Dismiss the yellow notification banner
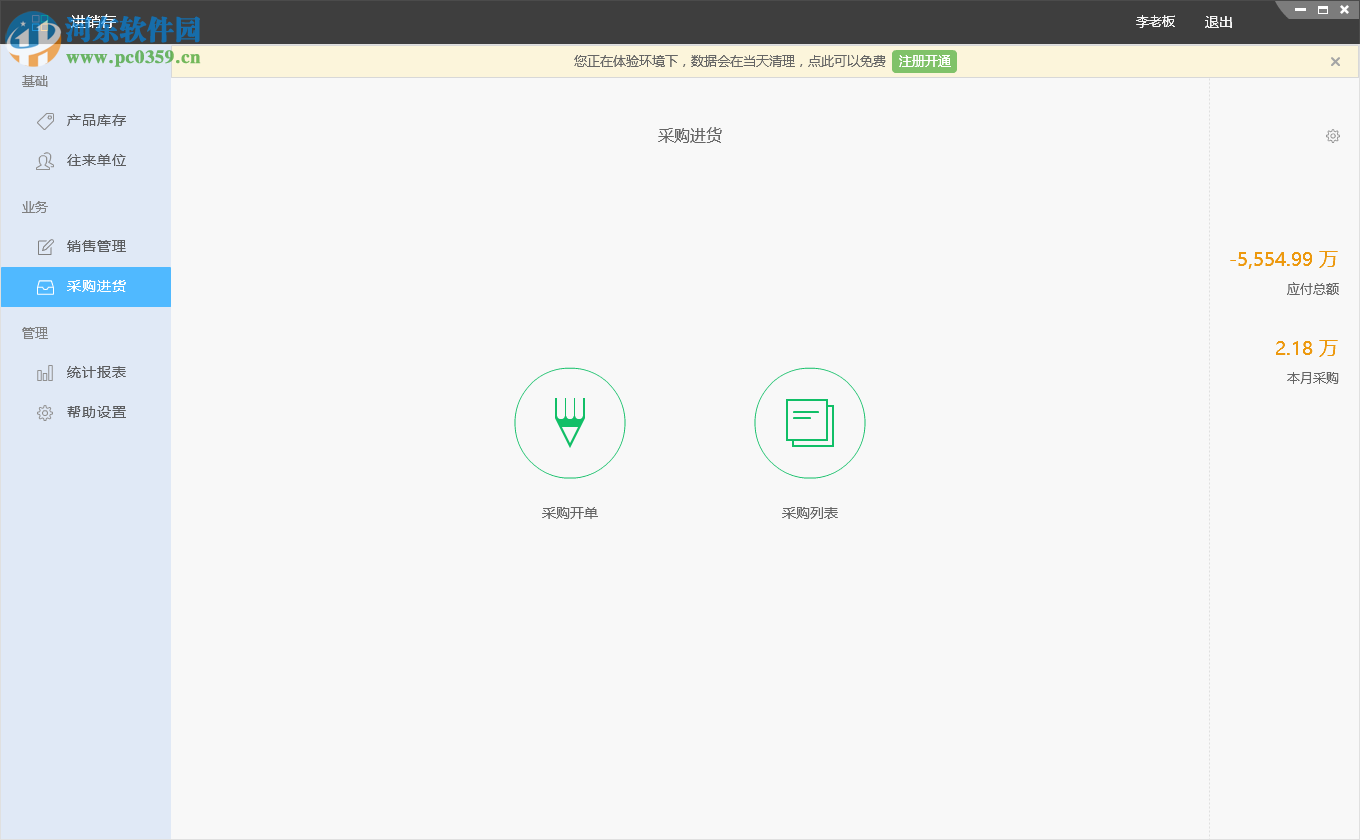The width and height of the screenshot is (1360, 840). pos(1335,62)
